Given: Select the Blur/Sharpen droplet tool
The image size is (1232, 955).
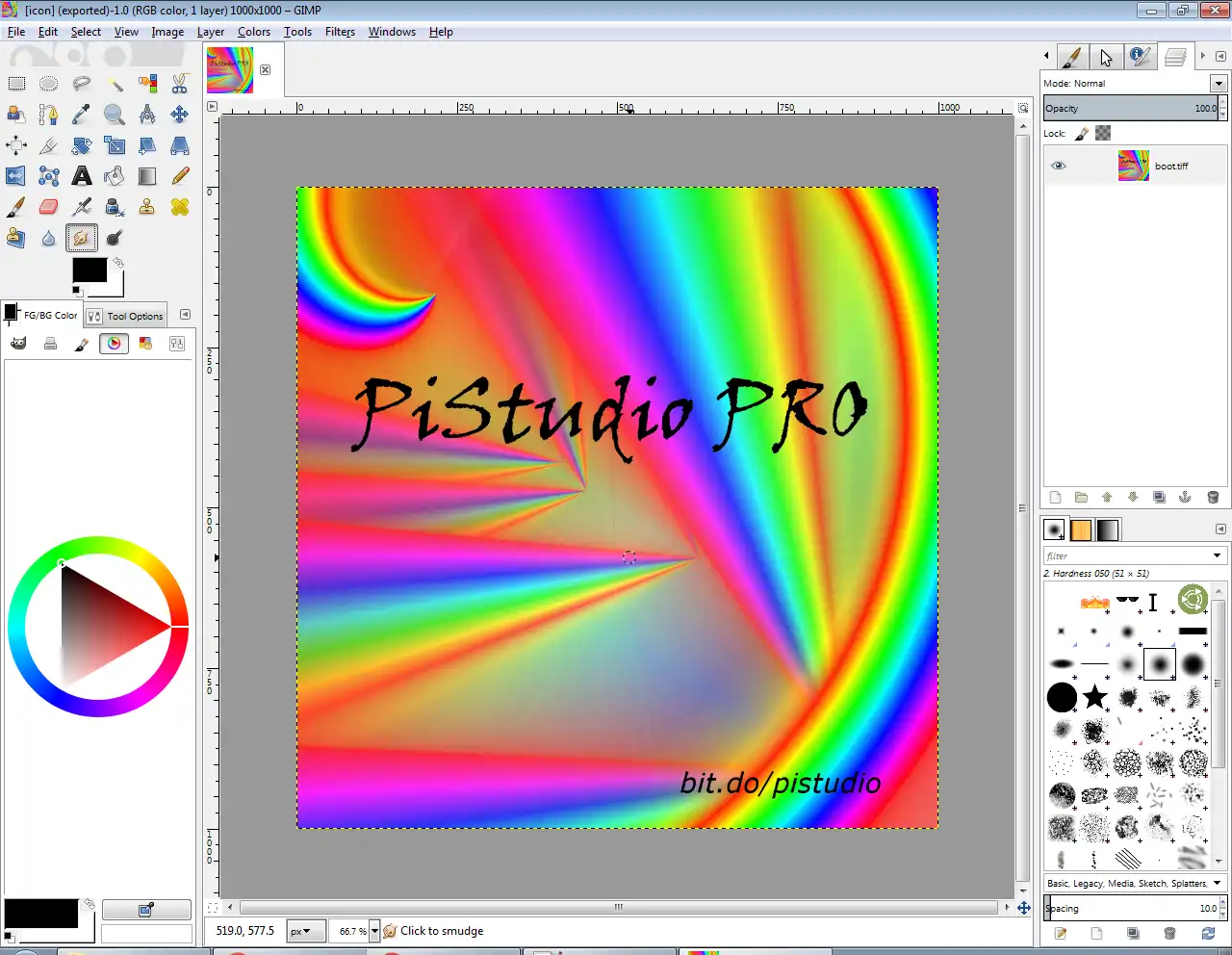Looking at the screenshot, I should (x=49, y=238).
